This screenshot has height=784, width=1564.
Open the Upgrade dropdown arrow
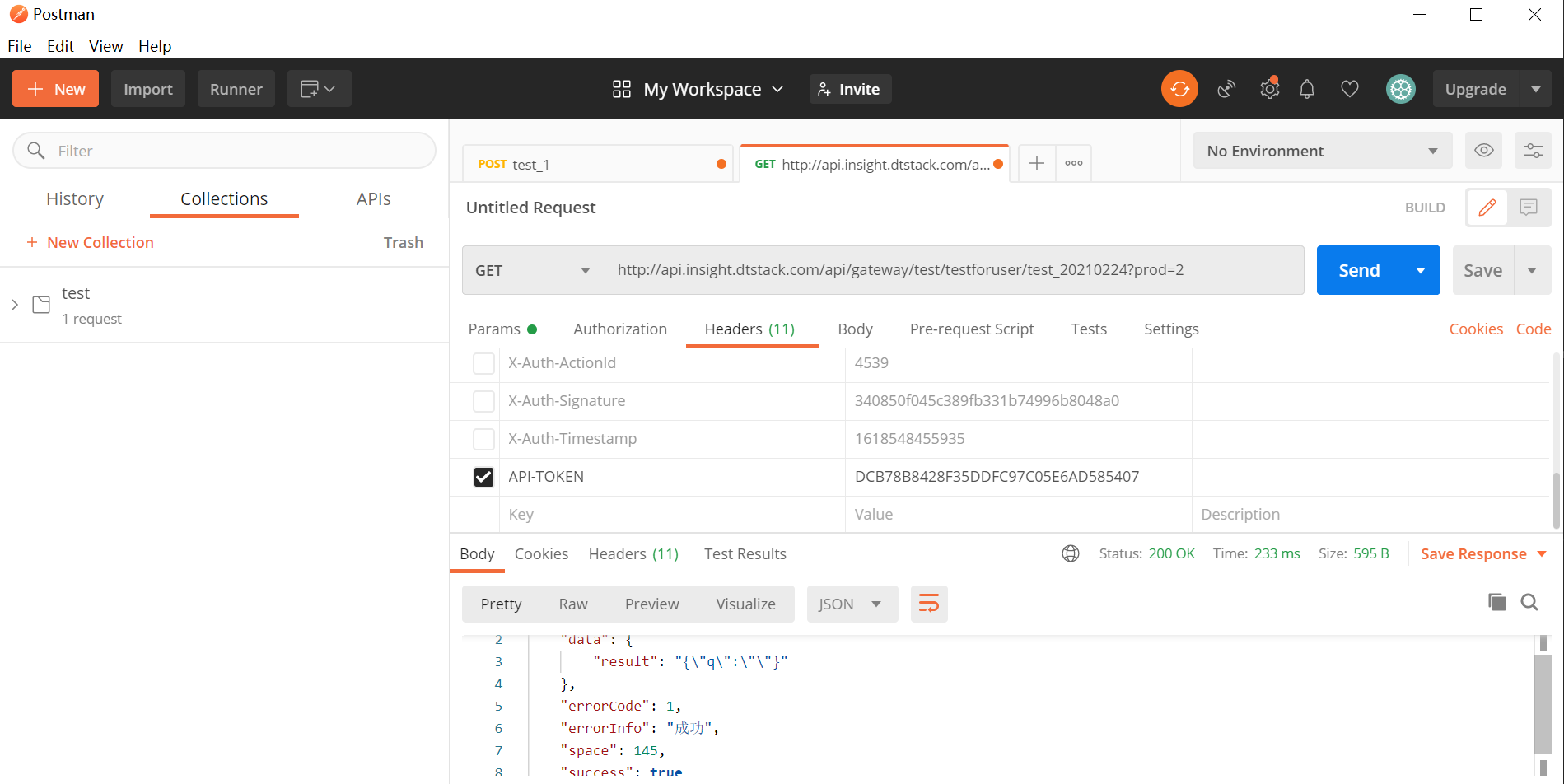pos(1535,89)
